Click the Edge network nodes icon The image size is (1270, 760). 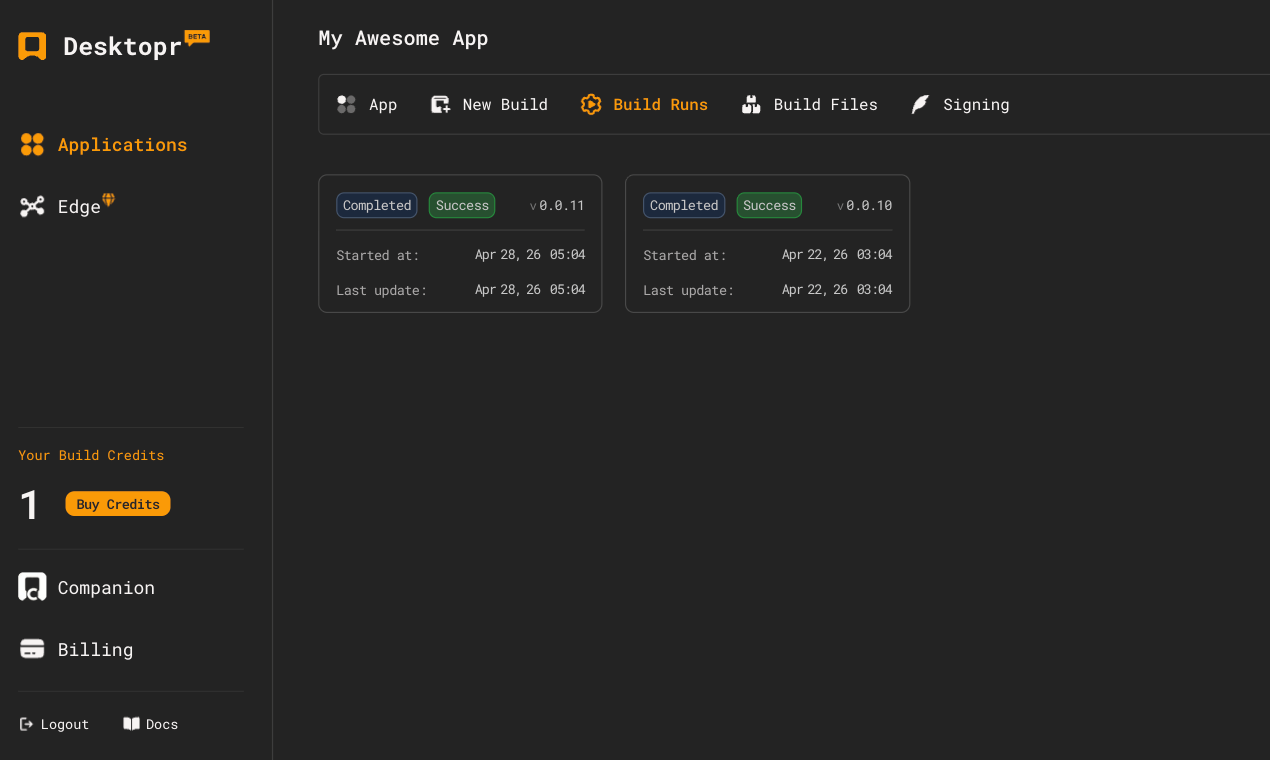pyautogui.click(x=32, y=207)
